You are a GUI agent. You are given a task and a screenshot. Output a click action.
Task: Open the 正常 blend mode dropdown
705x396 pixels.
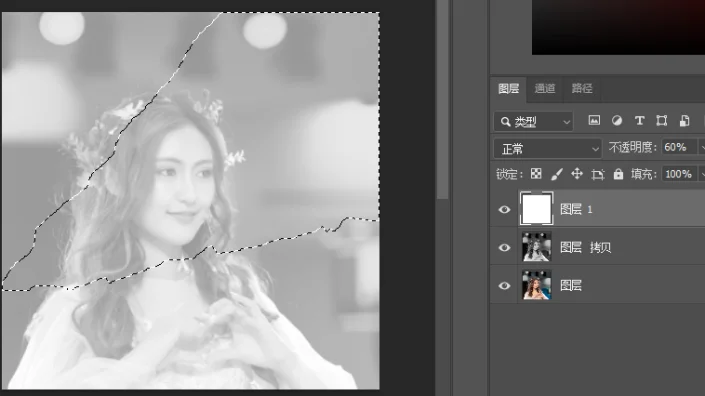(548, 148)
